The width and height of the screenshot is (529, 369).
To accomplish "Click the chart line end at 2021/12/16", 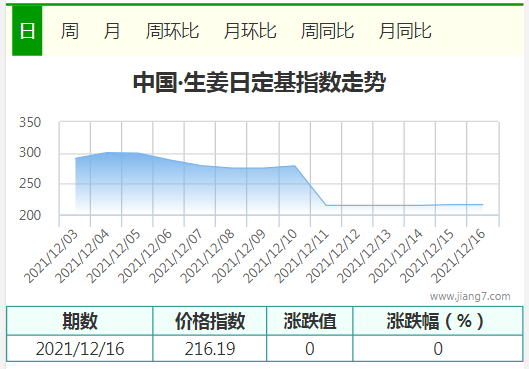I will [482, 204].
